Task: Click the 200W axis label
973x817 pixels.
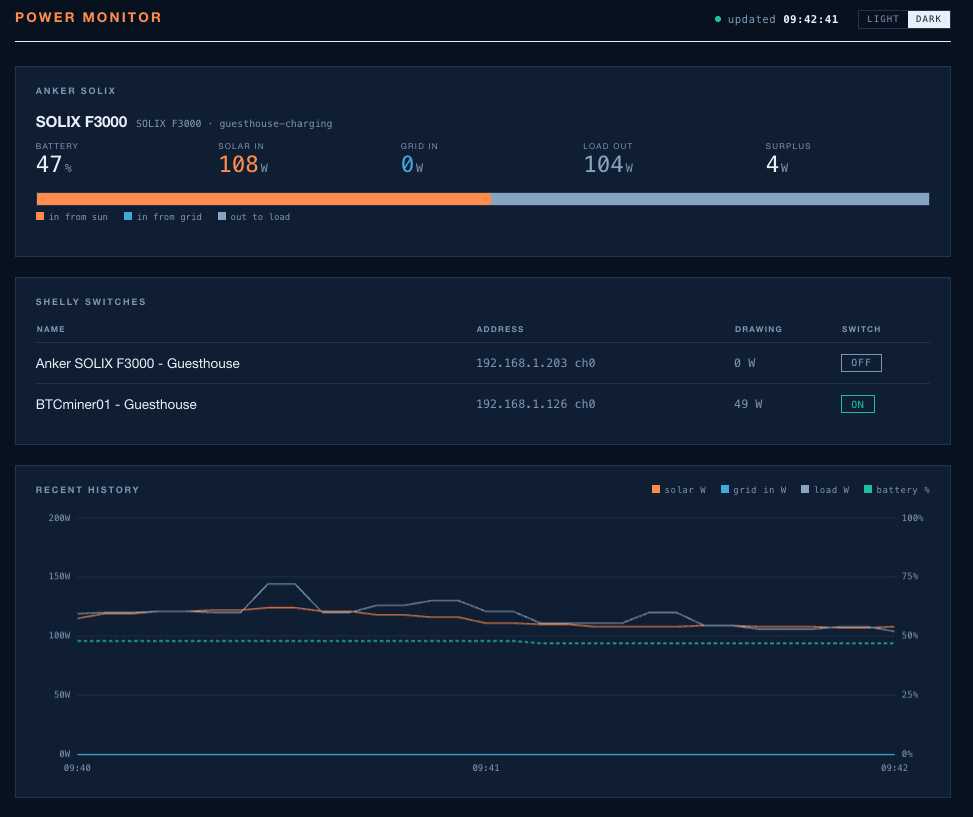Action: click(60, 517)
